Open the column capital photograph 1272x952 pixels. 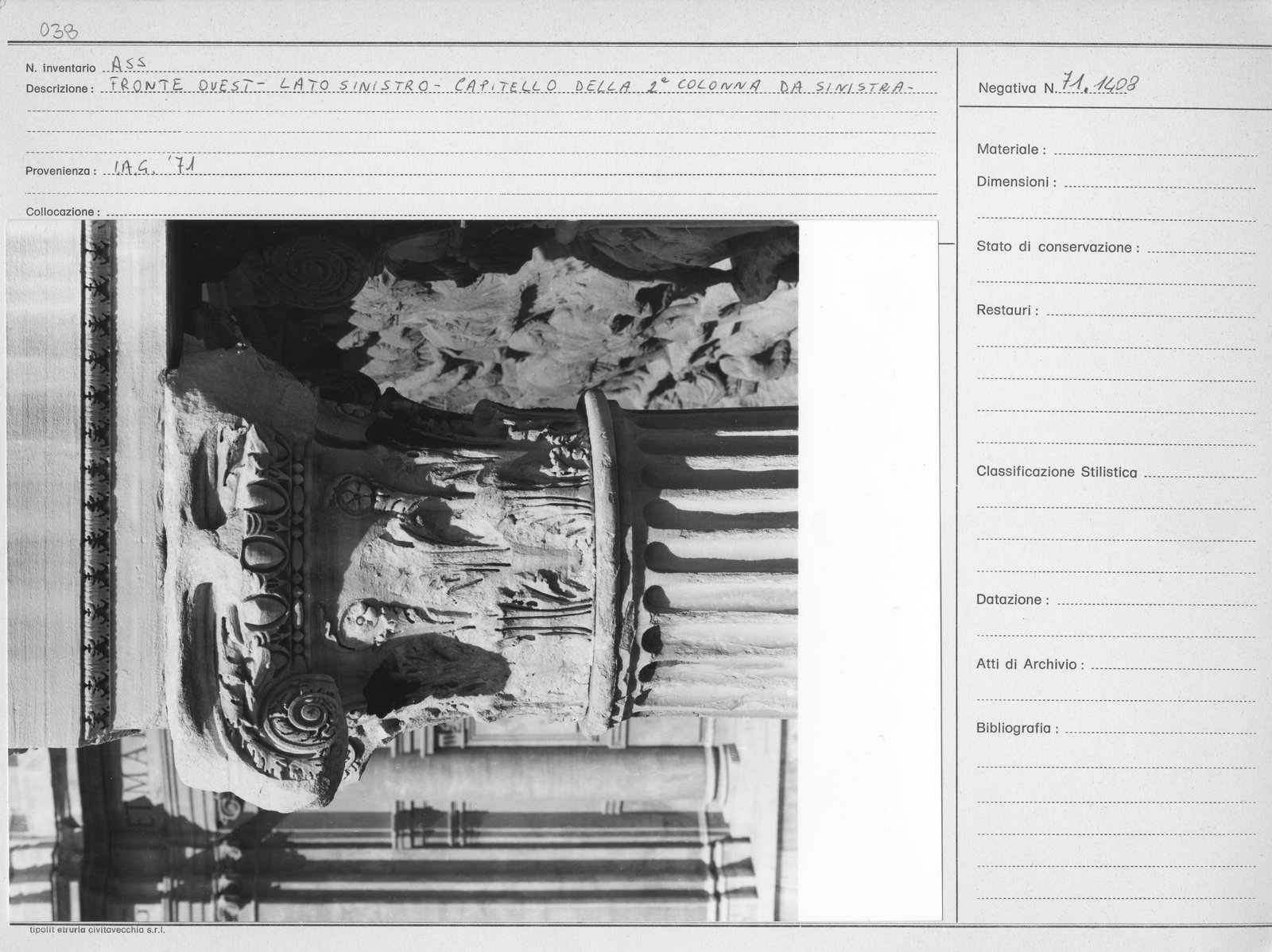point(403,570)
